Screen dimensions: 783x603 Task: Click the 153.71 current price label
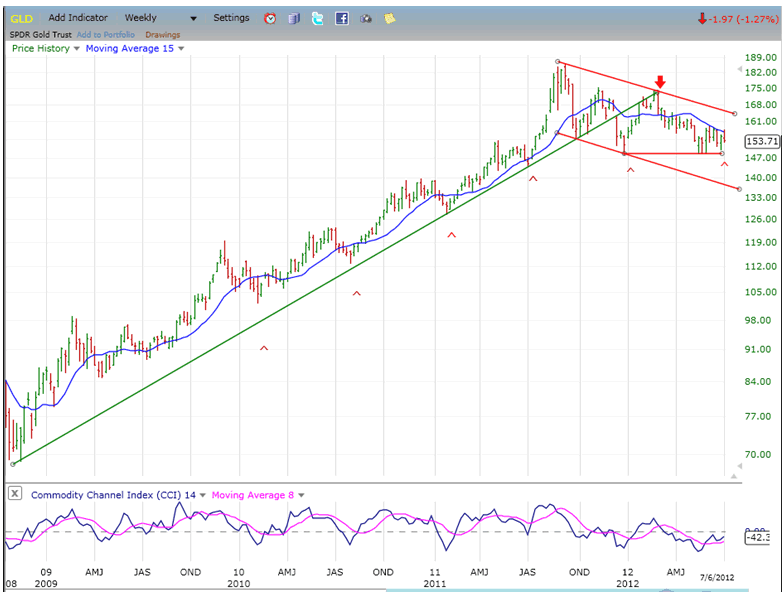(x=762, y=142)
